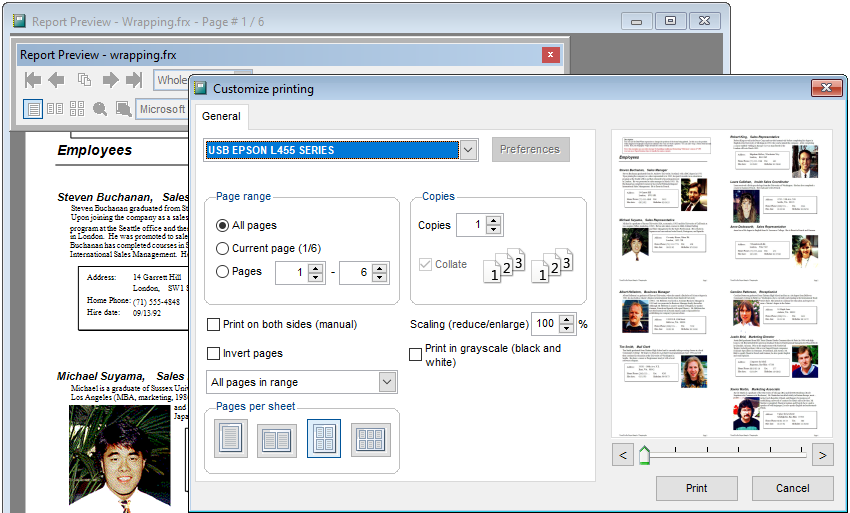The width and height of the screenshot is (850, 513).
Task: Click the Scaling percentage input field
Action: pyautogui.click(x=545, y=324)
